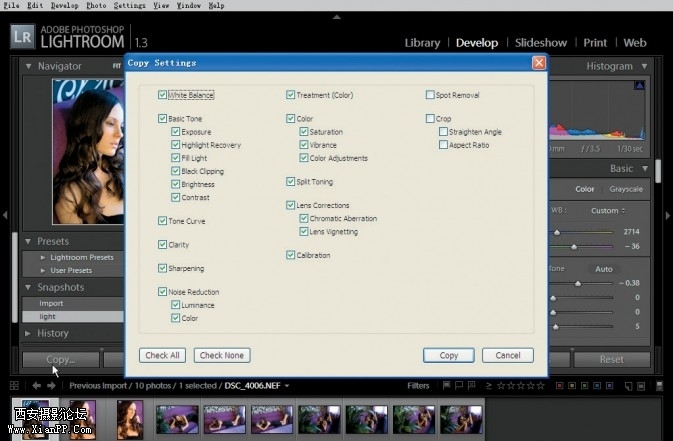
Task: Enable the Spot Removal checkbox
Action: (x=430, y=95)
